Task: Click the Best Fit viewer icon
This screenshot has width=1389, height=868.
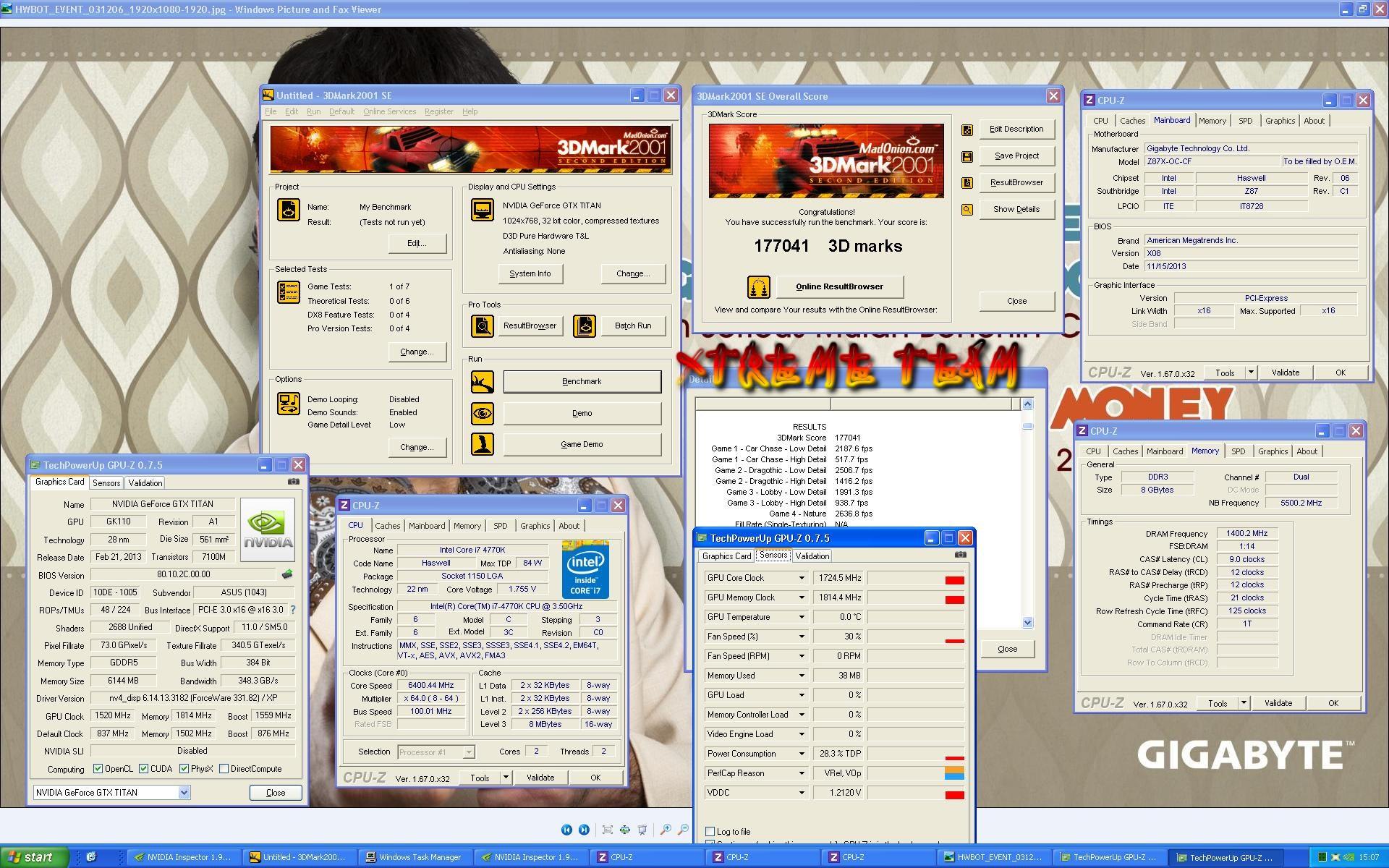Action: [x=608, y=830]
